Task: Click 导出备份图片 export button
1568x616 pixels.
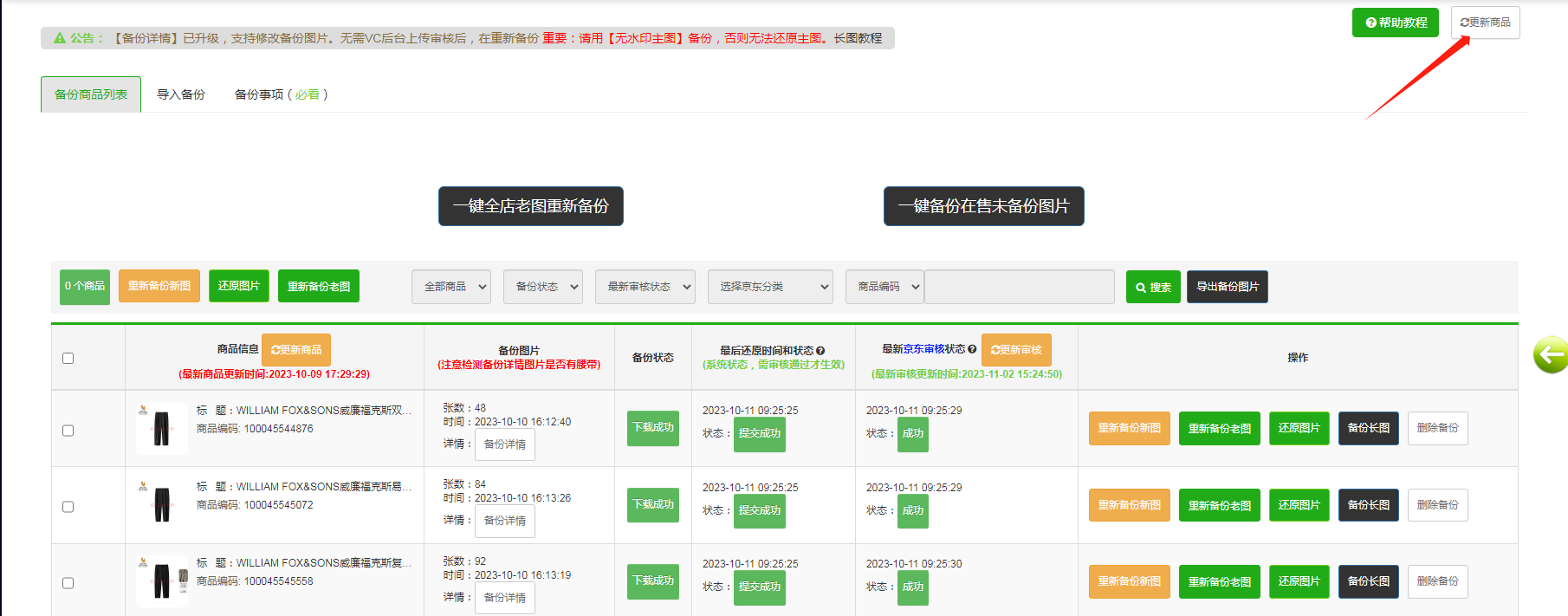Action: (1227, 287)
